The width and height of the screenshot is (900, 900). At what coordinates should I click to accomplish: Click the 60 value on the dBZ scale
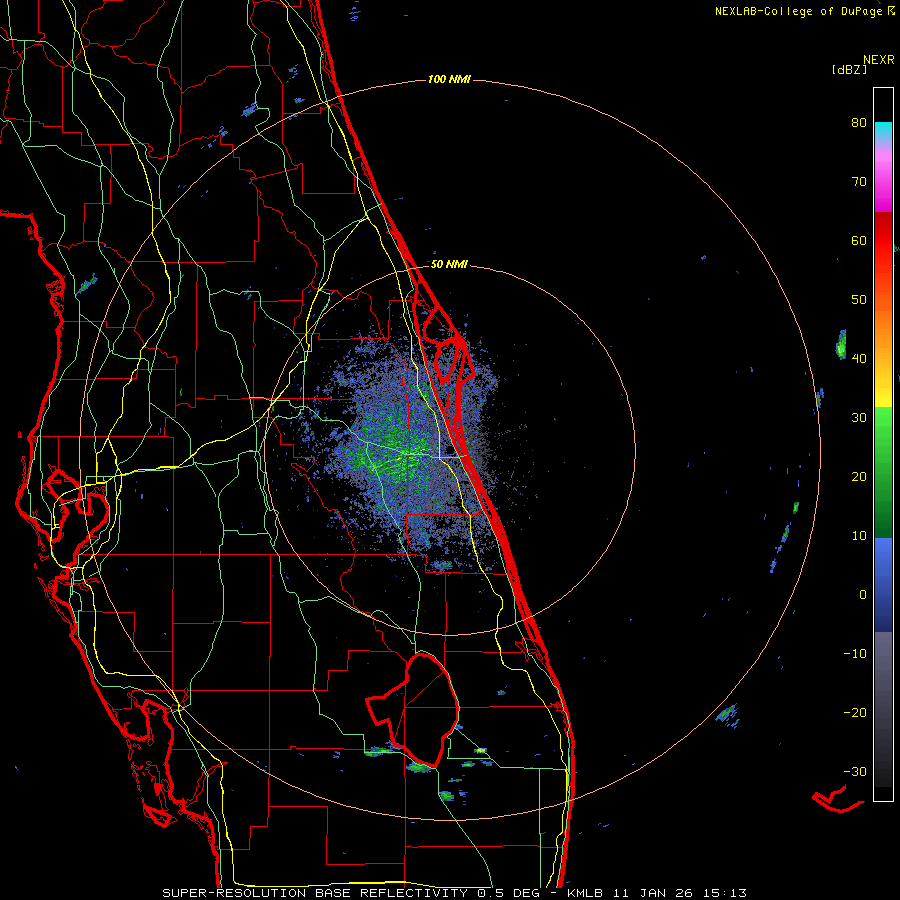coord(859,240)
